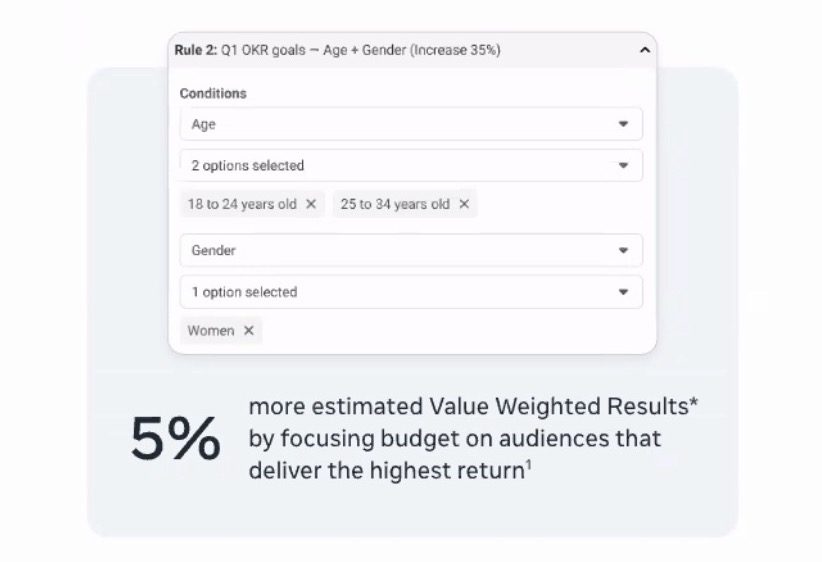
Task: Collapse the Rule 2 panel chevron
Action: (x=645, y=50)
